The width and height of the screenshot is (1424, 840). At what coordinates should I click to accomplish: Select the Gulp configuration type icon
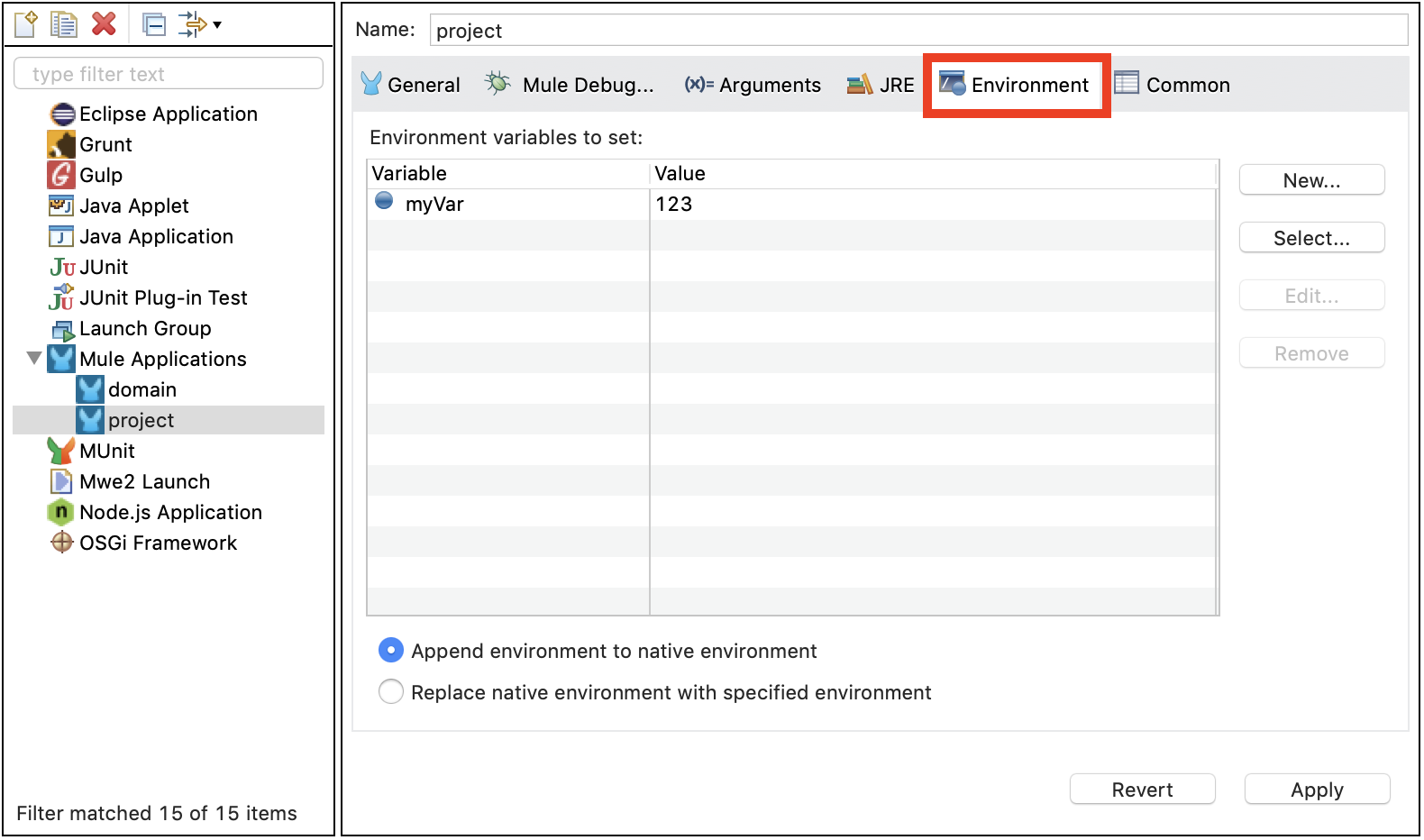61,175
